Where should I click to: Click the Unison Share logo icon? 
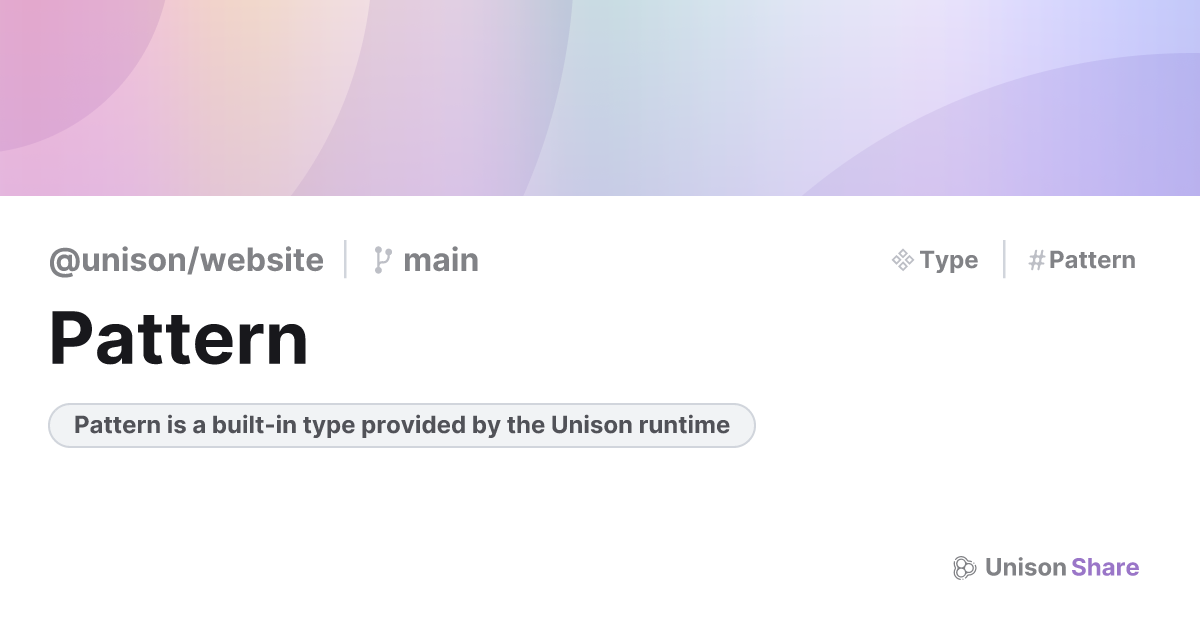coord(964,568)
